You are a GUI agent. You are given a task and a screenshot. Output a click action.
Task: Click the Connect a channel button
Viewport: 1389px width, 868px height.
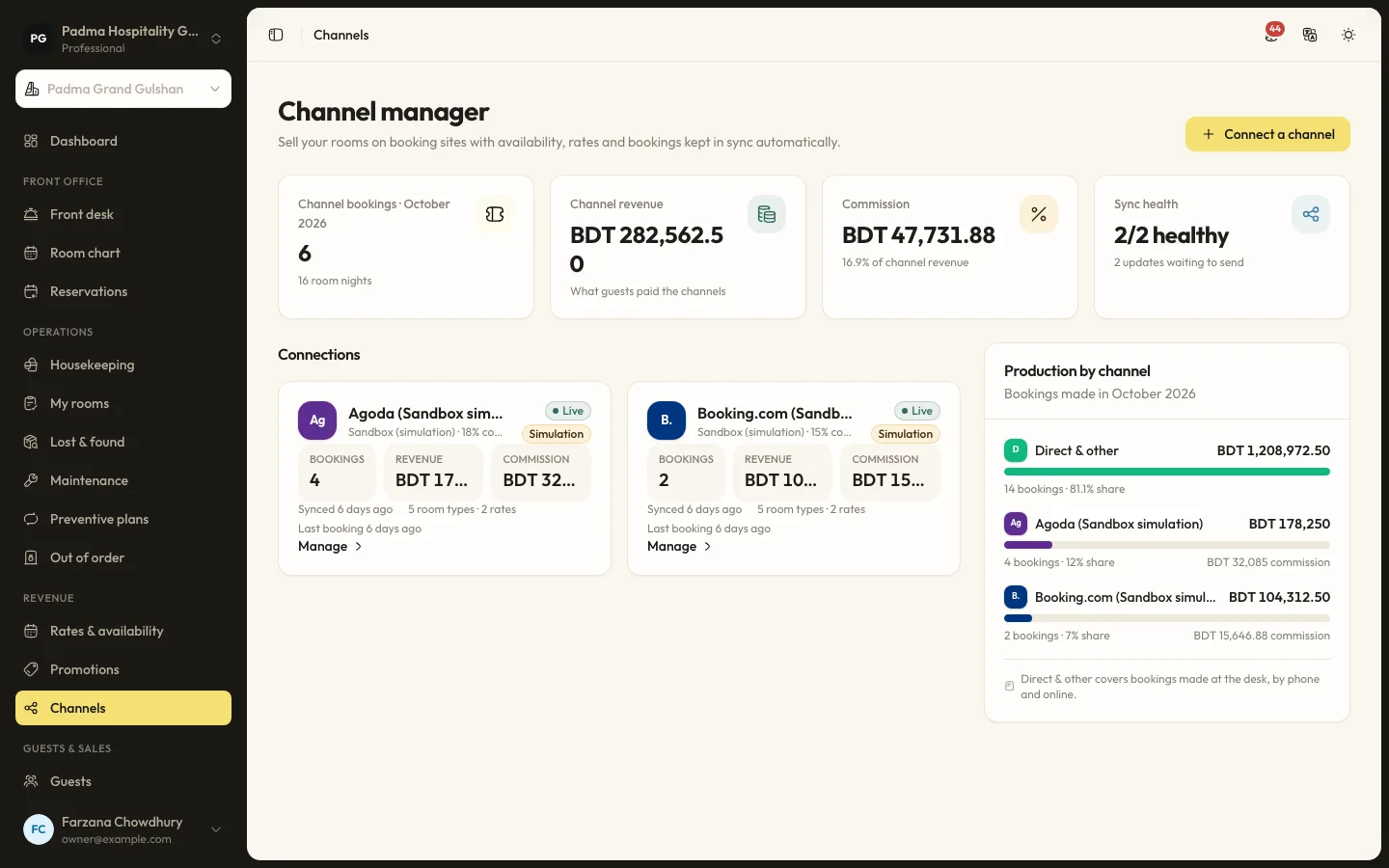pyautogui.click(x=1267, y=134)
